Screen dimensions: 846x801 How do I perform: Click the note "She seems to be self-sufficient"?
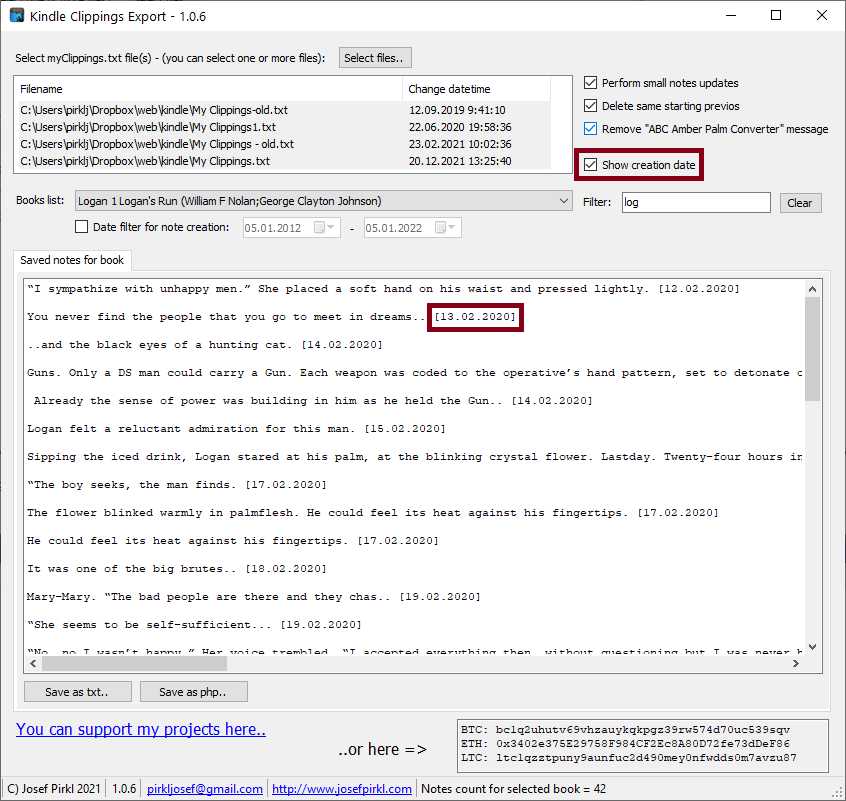(194, 625)
